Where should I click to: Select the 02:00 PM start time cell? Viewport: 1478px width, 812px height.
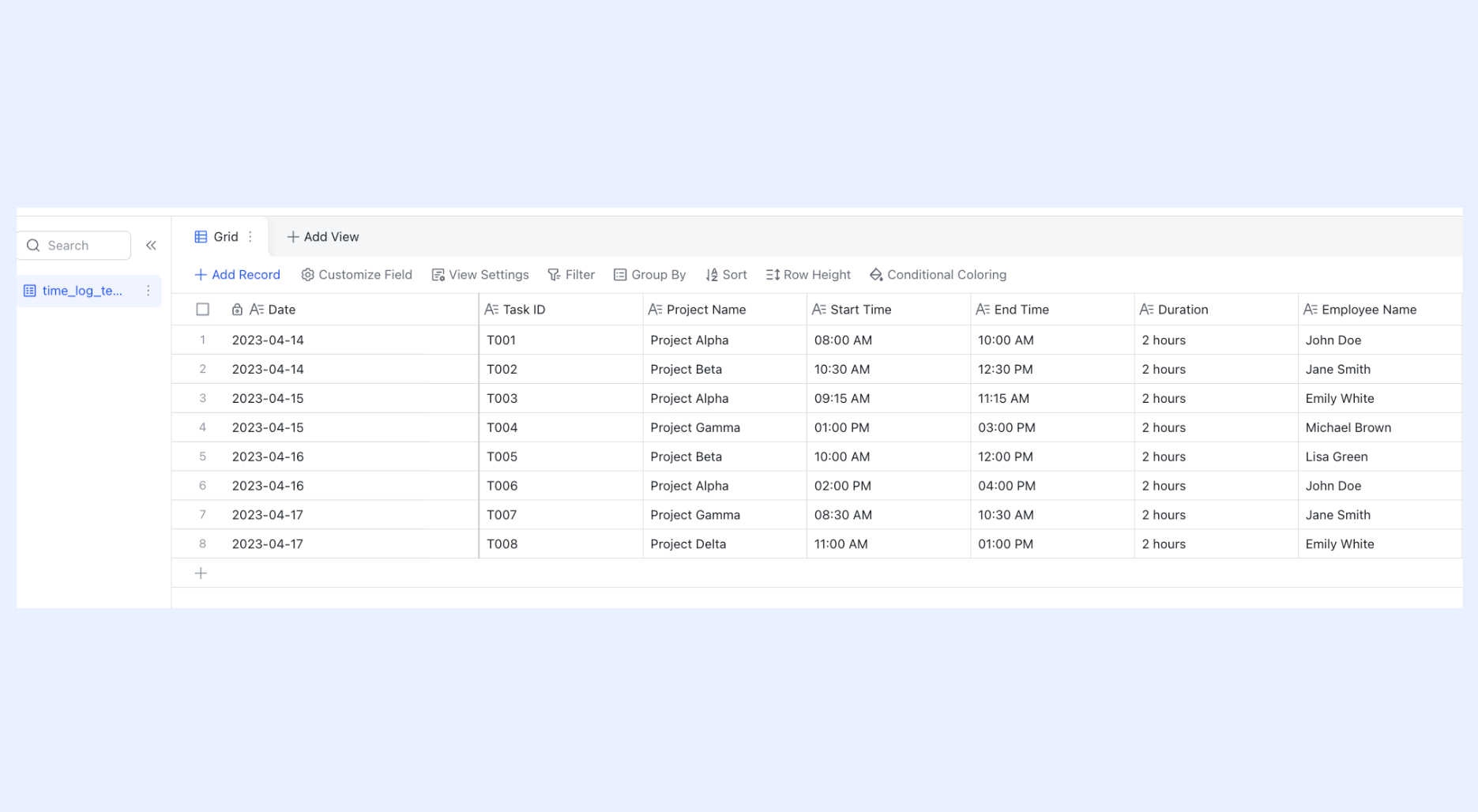click(x=889, y=486)
